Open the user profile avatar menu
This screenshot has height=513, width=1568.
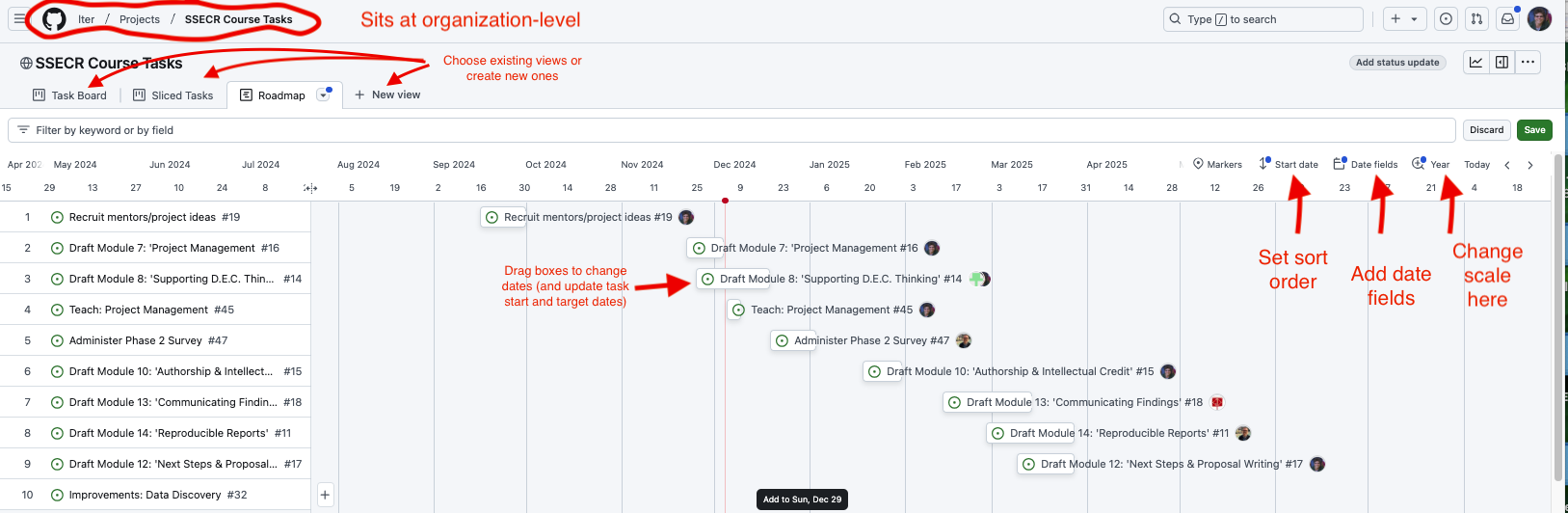point(1539,19)
